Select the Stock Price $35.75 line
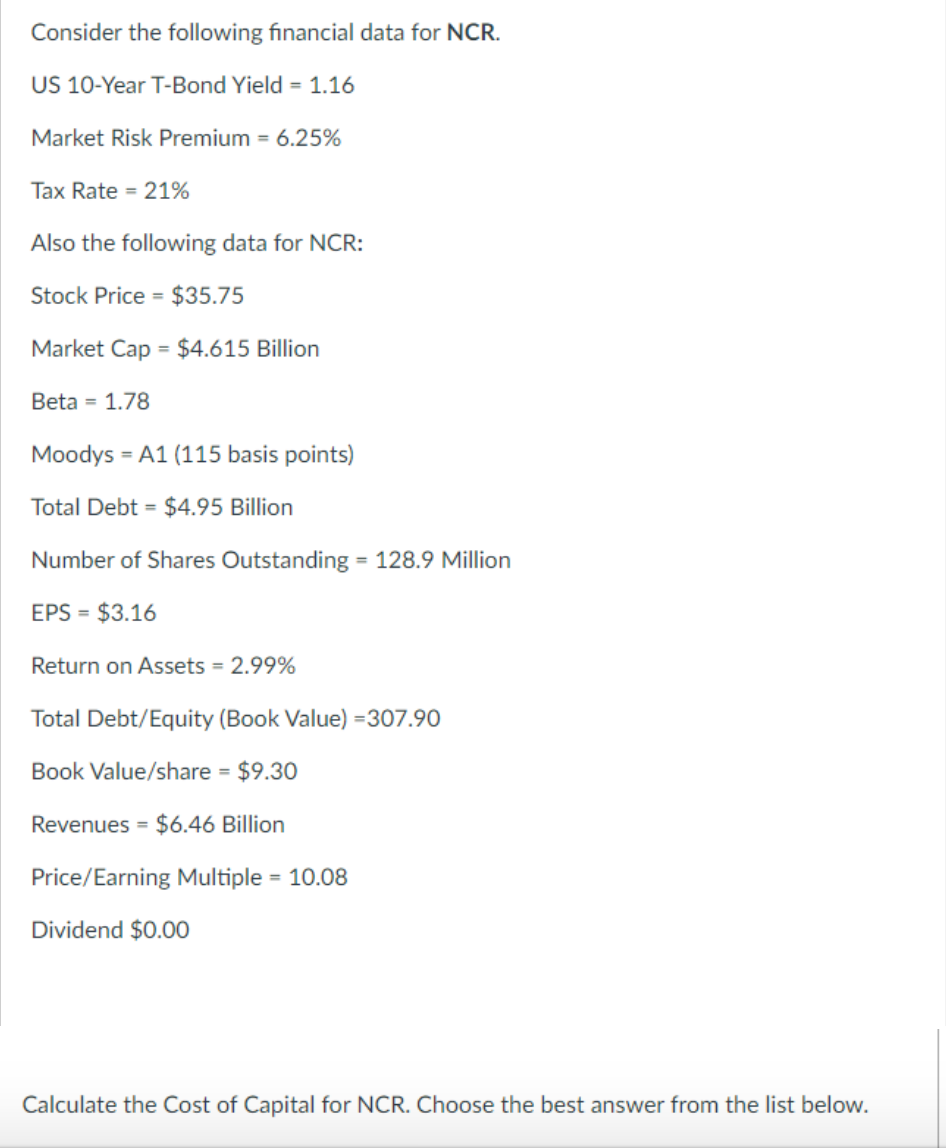Screen dimensions: 946x1148 [x=138, y=296]
